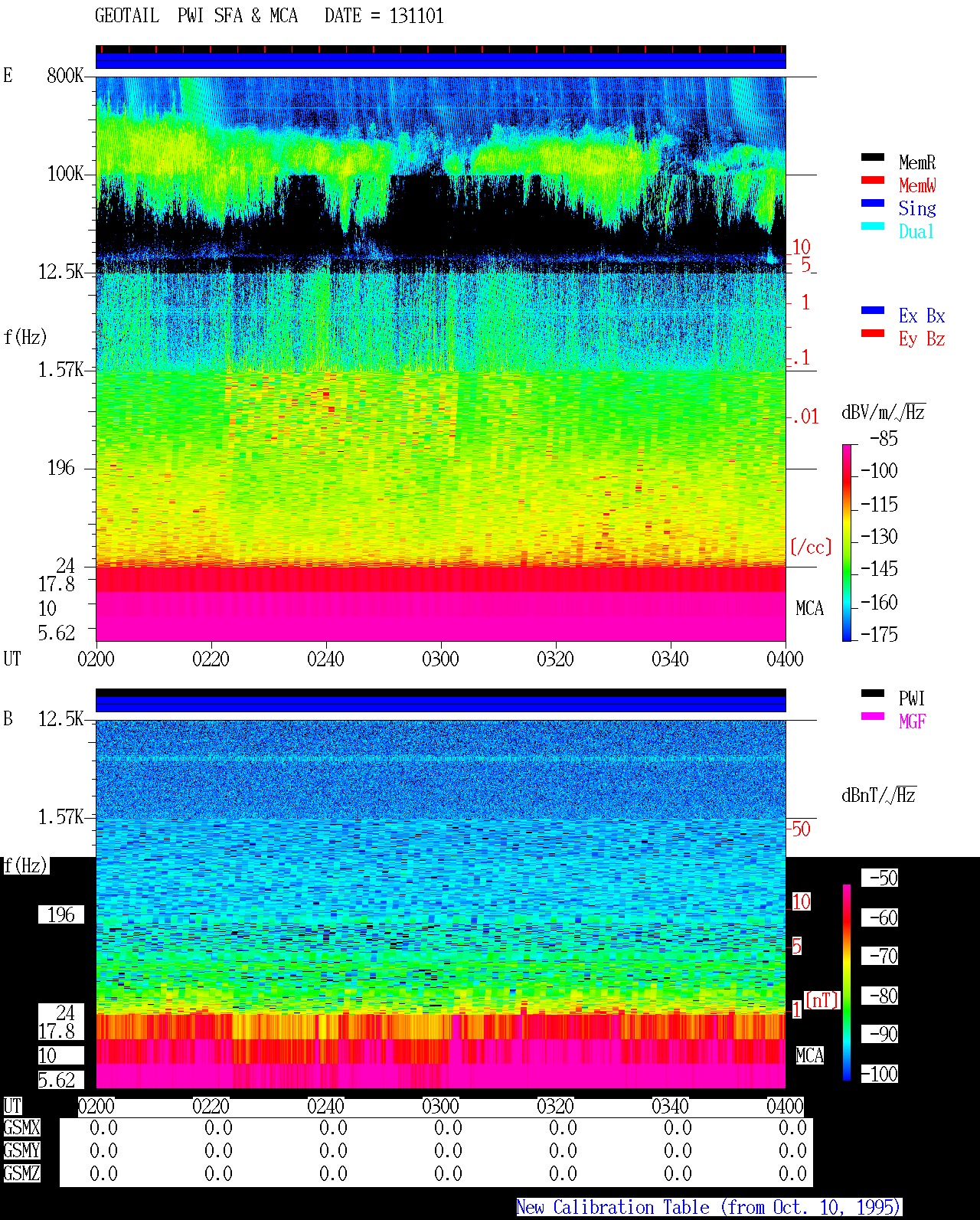Click the red MemW legend swatch
The width and height of the screenshot is (980, 1220).
873,180
